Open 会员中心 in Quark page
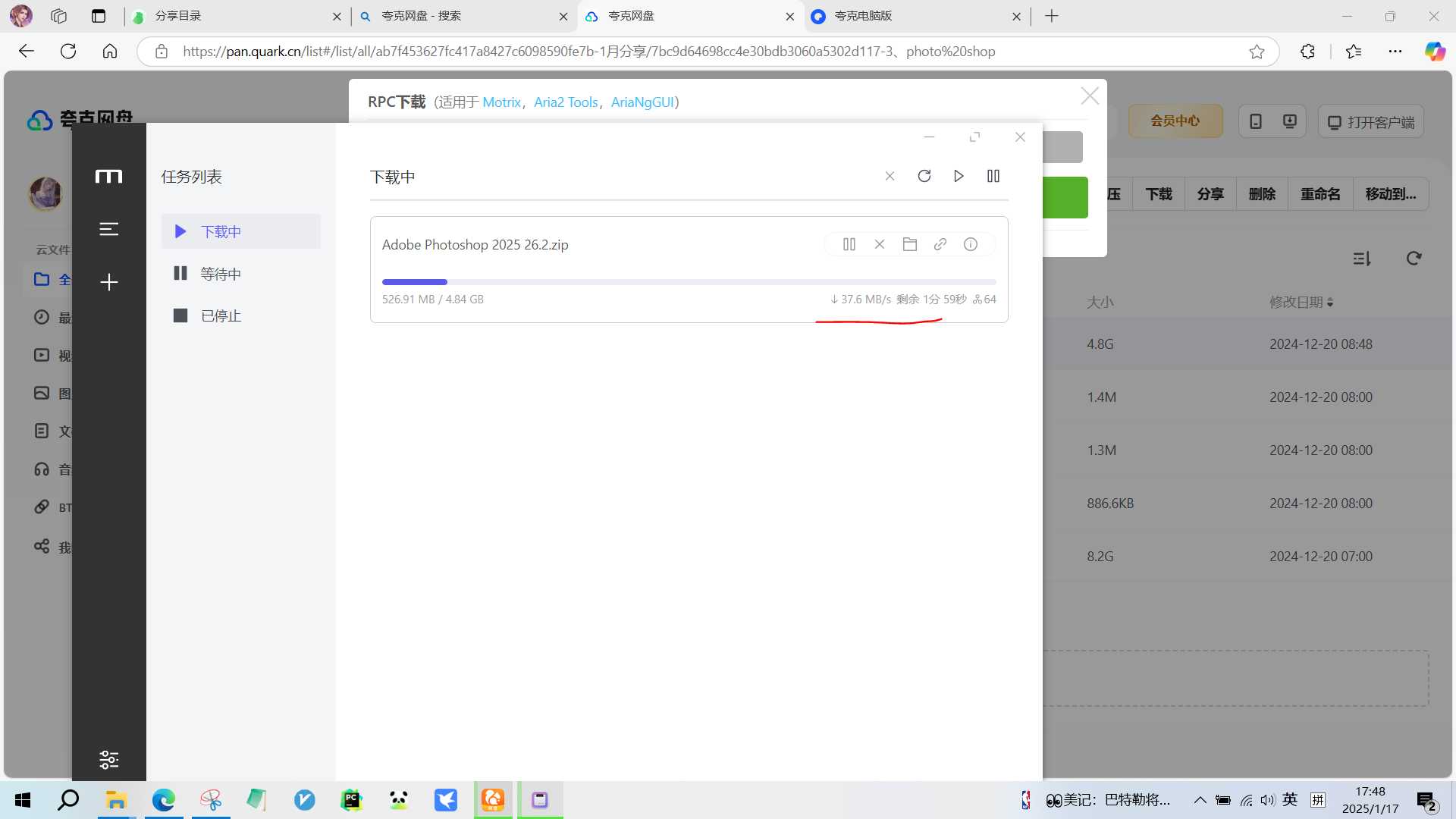 [1175, 121]
